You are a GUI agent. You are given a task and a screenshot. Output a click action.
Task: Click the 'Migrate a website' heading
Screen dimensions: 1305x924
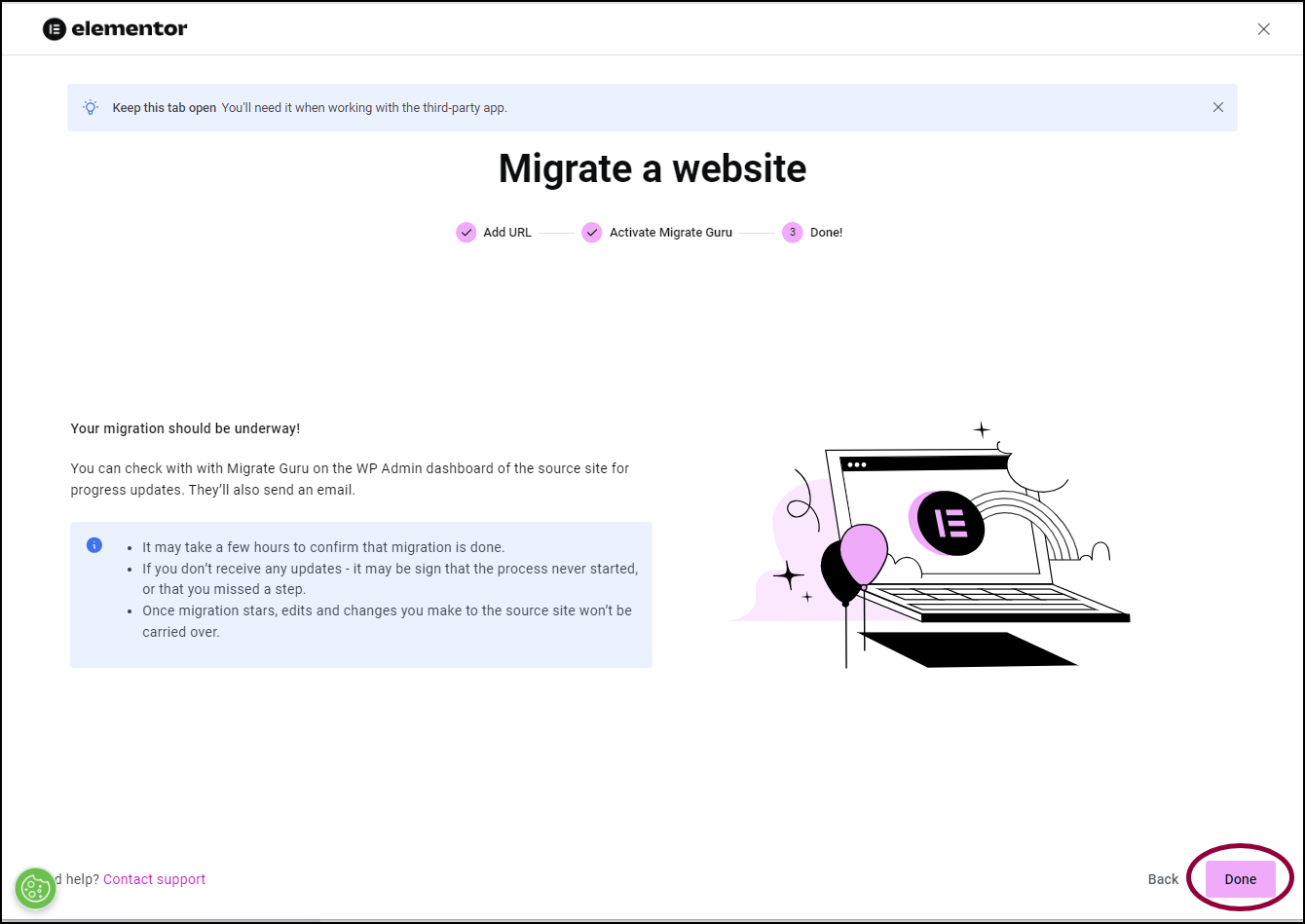pyautogui.click(x=652, y=168)
